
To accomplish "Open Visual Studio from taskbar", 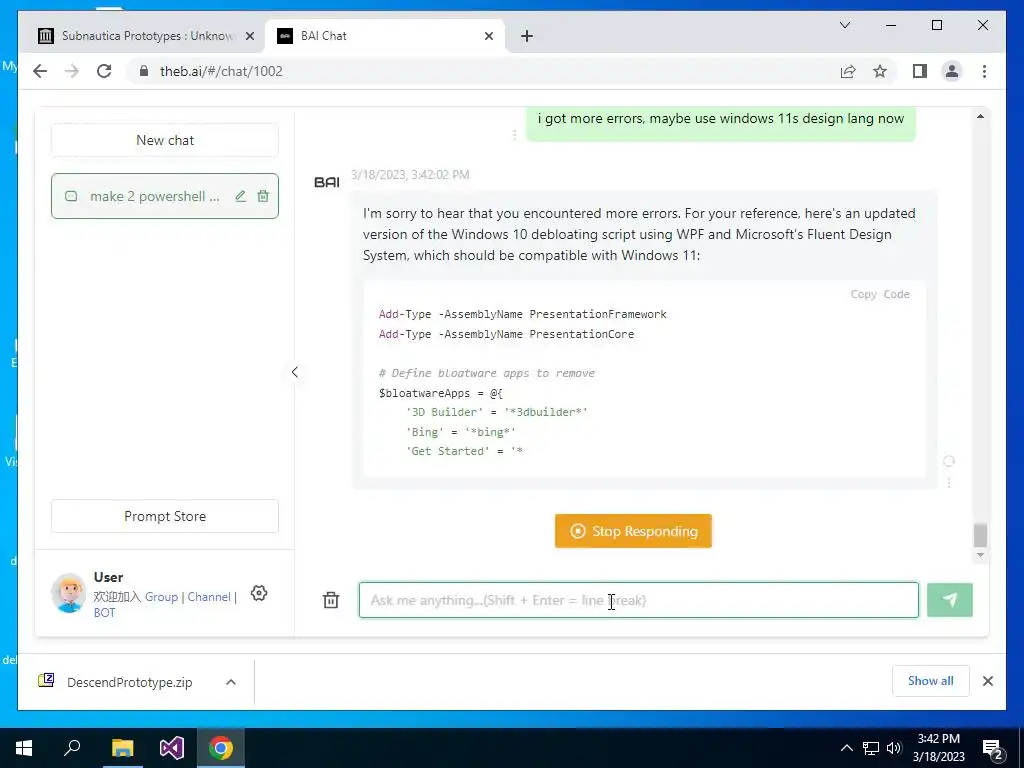I will (x=172, y=748).
